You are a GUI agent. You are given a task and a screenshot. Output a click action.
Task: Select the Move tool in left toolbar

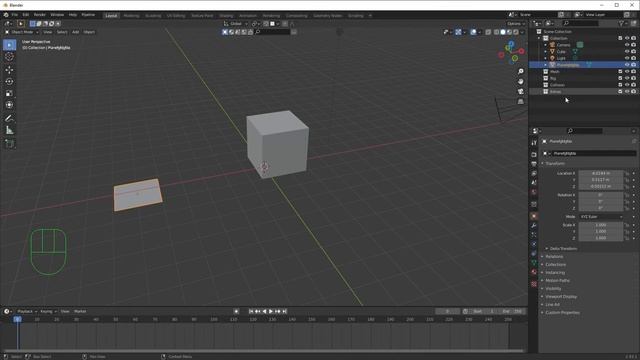[9, 70]
